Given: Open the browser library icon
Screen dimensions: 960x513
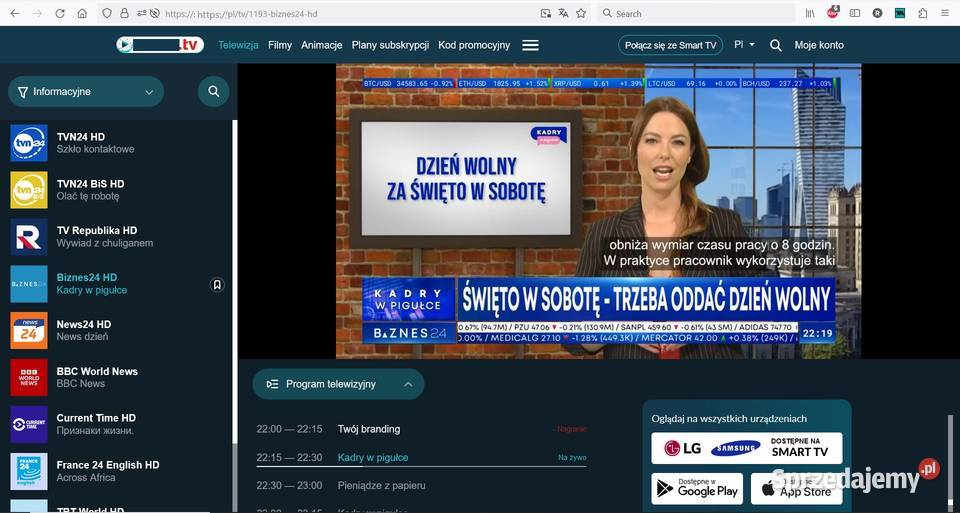Looking at the screenshot, I should coord(810,13).
